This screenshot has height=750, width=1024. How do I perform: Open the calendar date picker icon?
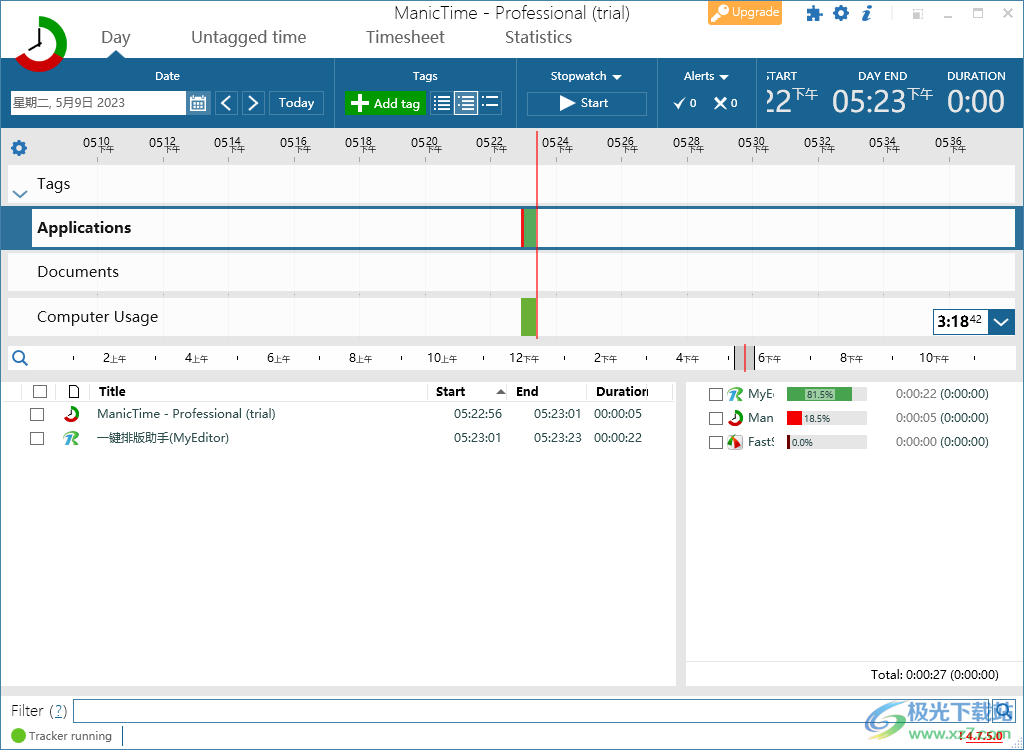pyautogui.click(x=198, y=103)
